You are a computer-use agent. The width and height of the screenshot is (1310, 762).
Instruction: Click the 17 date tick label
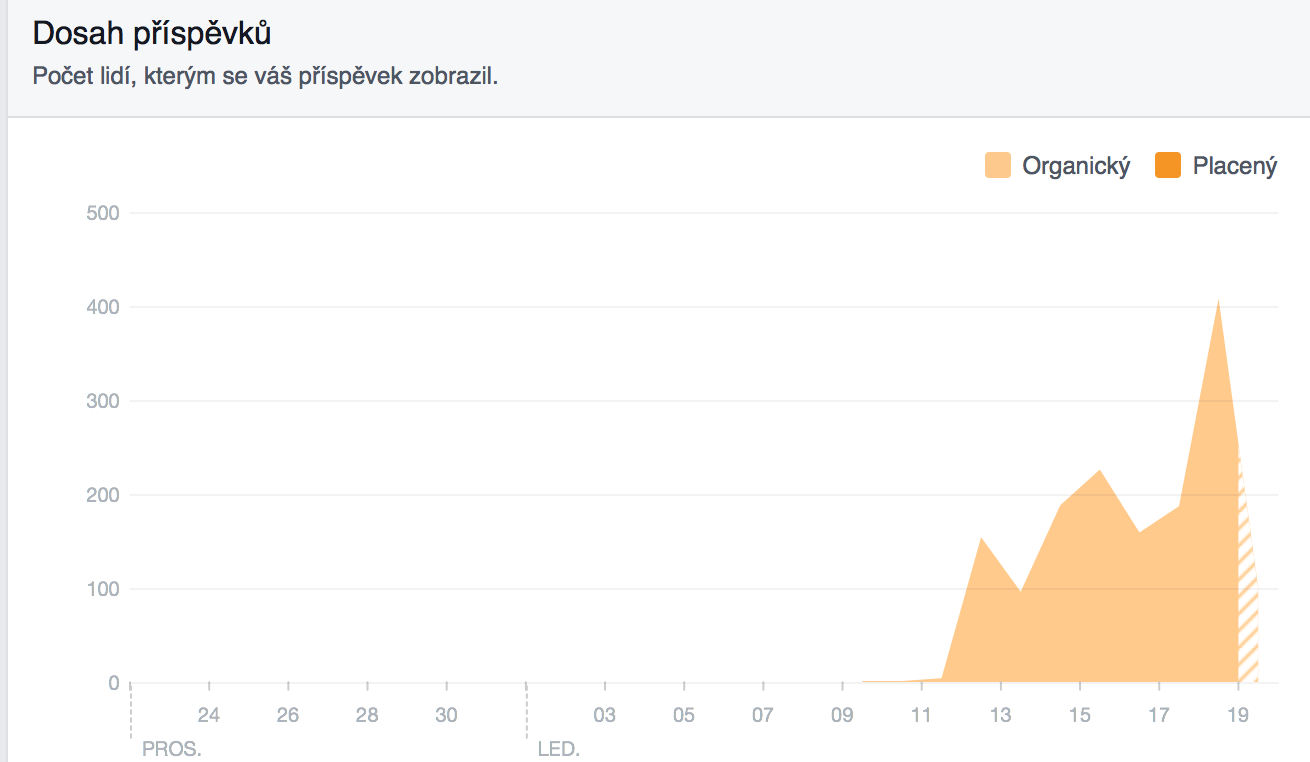[1158, 715]
